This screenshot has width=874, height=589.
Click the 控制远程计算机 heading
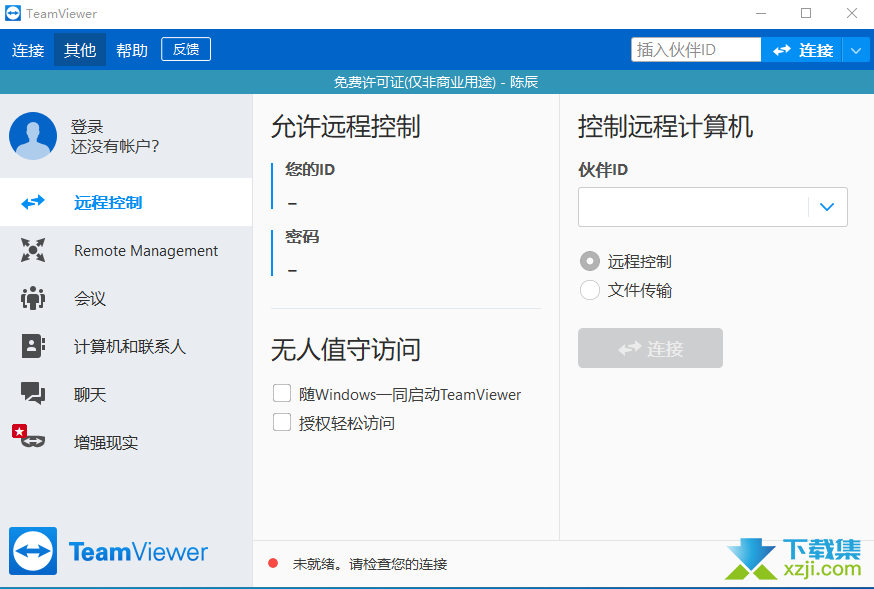pyautogui.click(x=666, y=126)
